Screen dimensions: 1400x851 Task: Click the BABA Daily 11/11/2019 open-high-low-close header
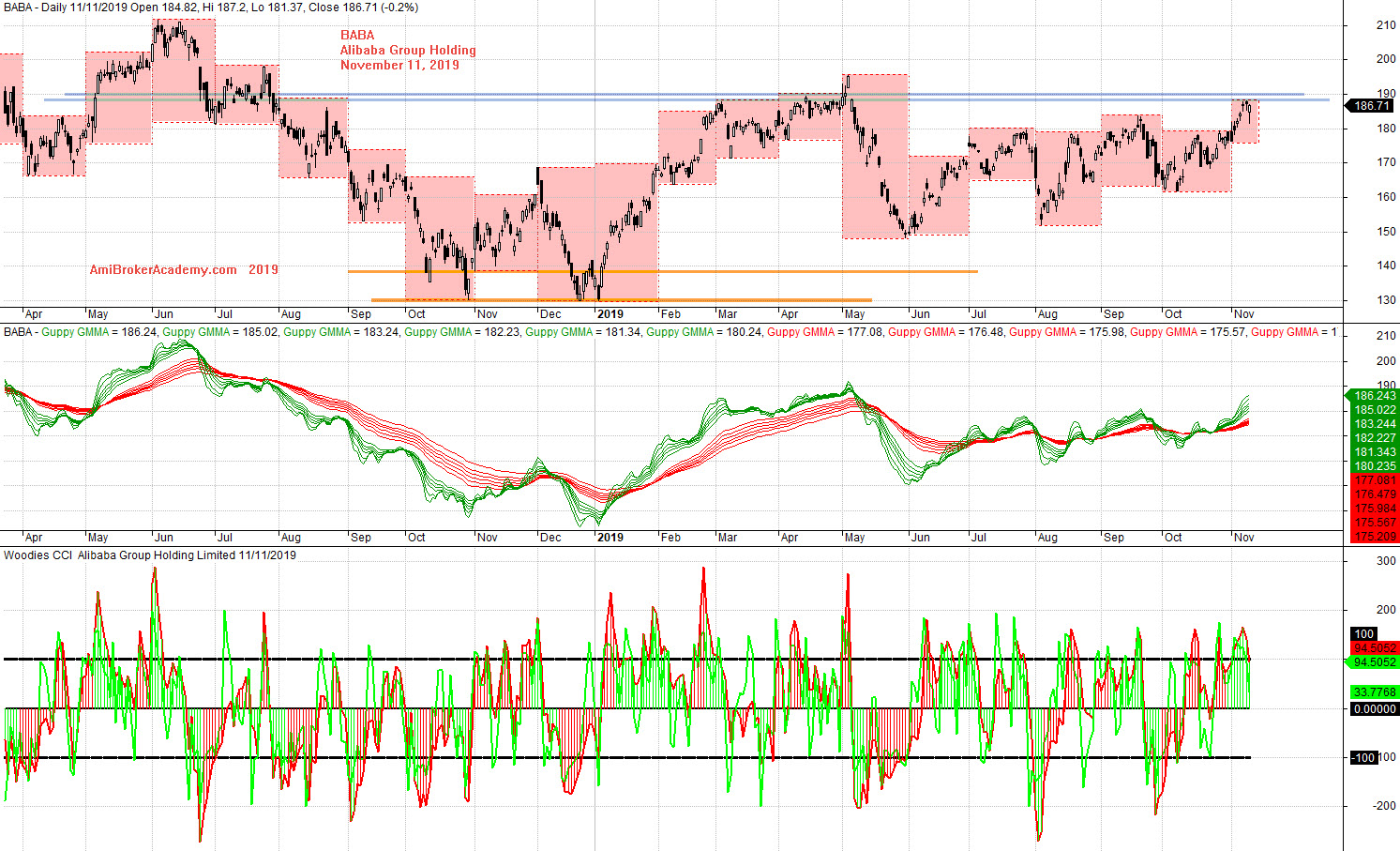pos(211,8)
